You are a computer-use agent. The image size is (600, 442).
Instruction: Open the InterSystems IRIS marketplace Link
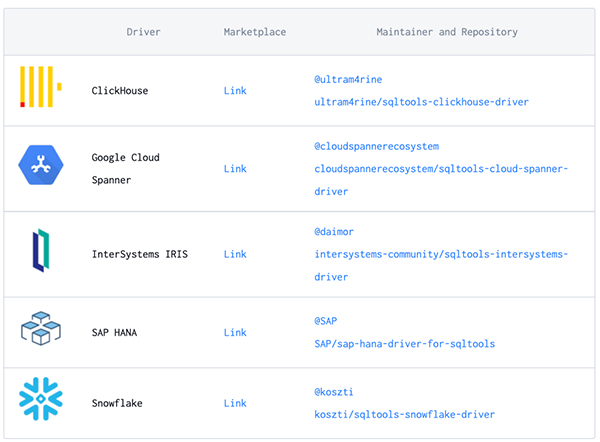tap(235, 254)
